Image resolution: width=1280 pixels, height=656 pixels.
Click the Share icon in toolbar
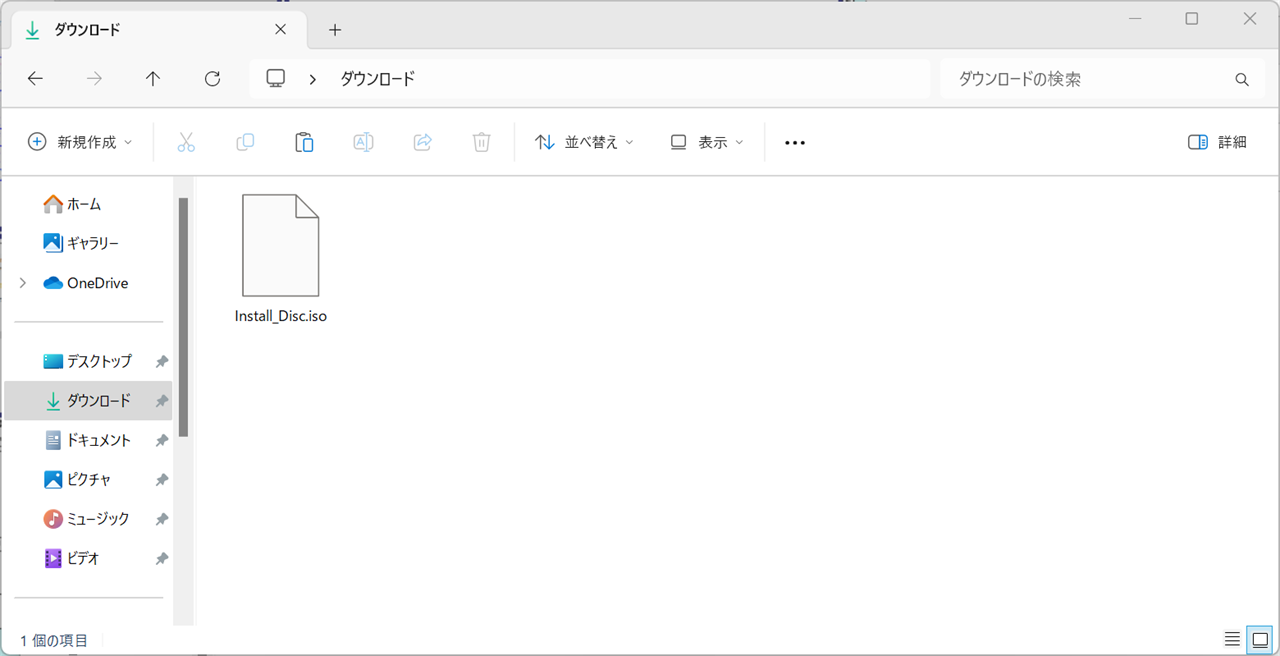coord(422,142)
